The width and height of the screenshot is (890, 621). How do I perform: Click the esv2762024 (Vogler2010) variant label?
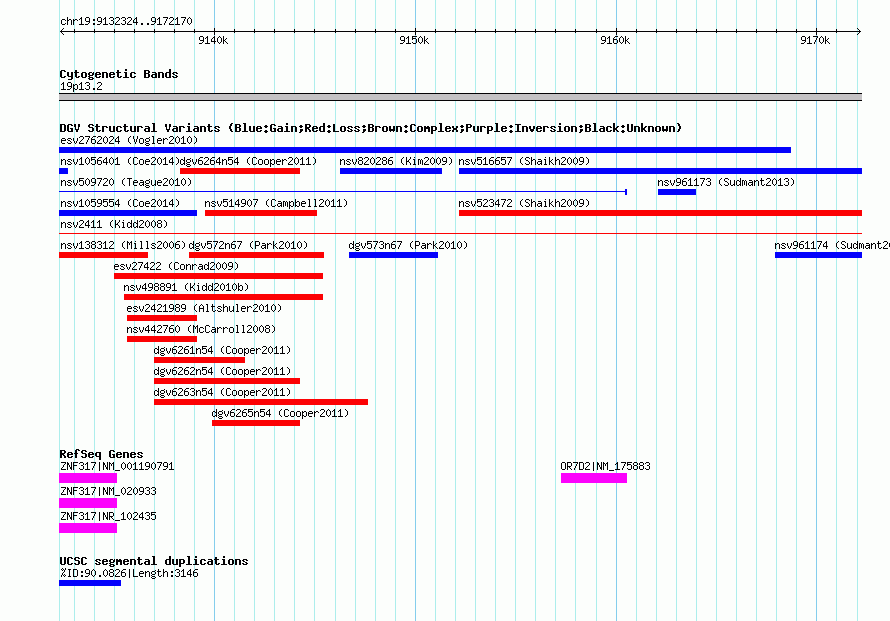click(x=129, y=140)
